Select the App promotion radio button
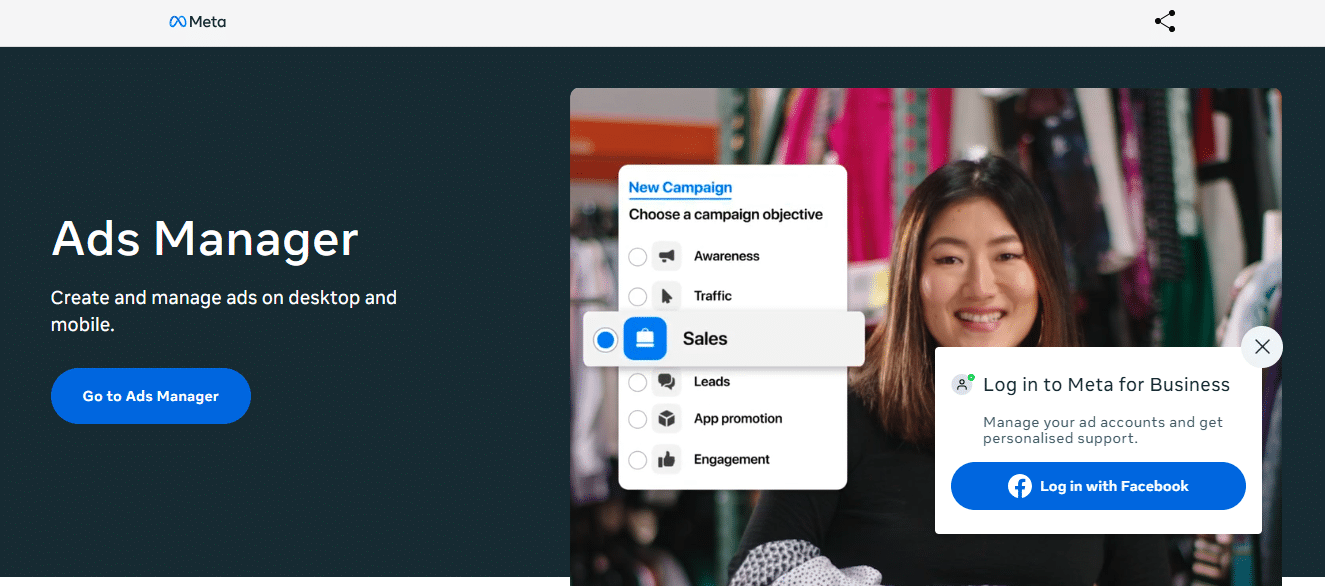This screenshot has width=1325, height=586. click(x=637, y=420)
